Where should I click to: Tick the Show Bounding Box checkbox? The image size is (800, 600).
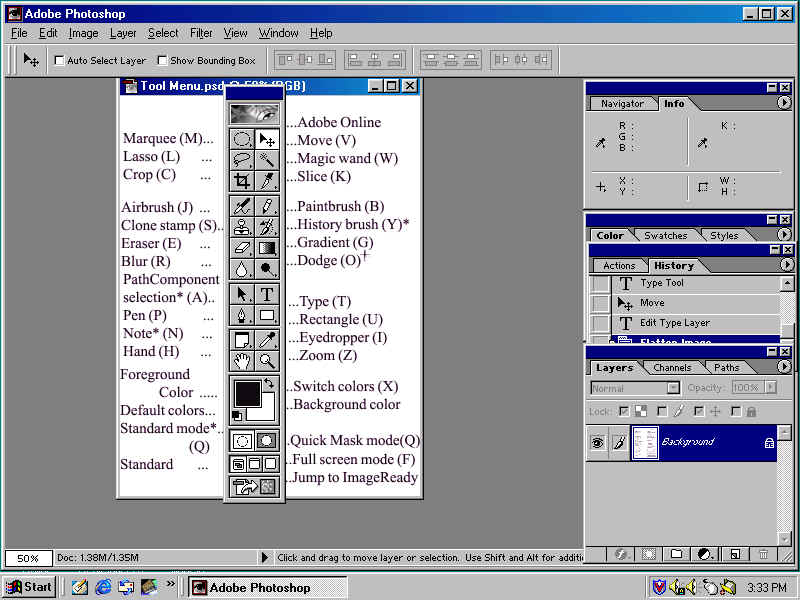pyautogui.click(x=162, y=61)
